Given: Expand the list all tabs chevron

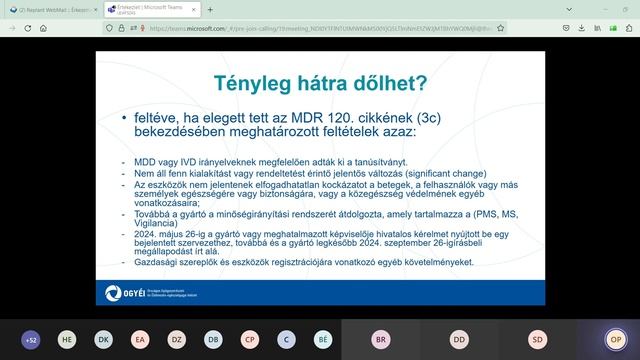Looking at the screenshot, I should (x=569, y=9).
